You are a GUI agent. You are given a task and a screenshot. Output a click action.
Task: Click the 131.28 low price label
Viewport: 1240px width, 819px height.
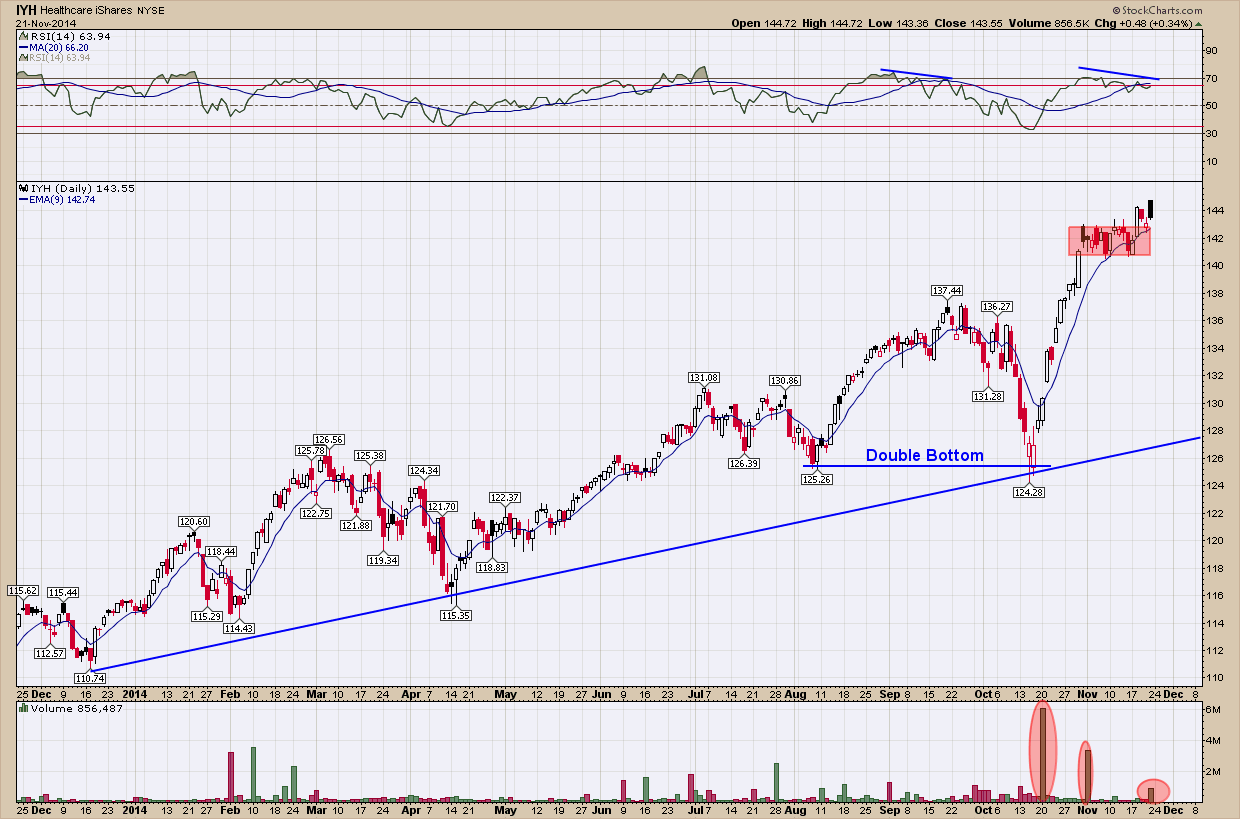(988, 396)
